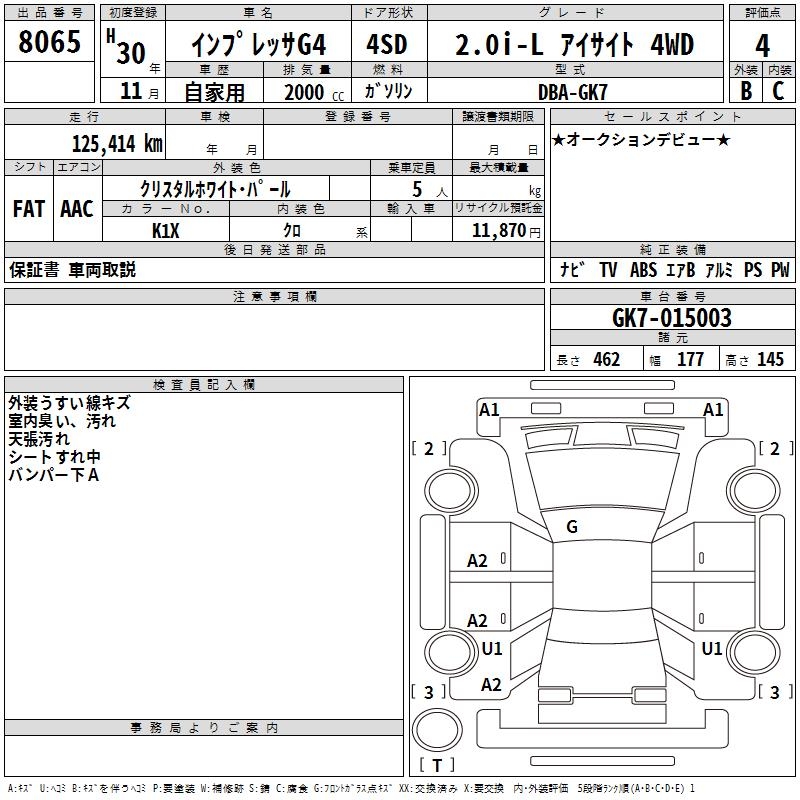Click spare tire circle above [T]
Screen dimensions: 800x800
pyautogui.click(x=437, y=729)
